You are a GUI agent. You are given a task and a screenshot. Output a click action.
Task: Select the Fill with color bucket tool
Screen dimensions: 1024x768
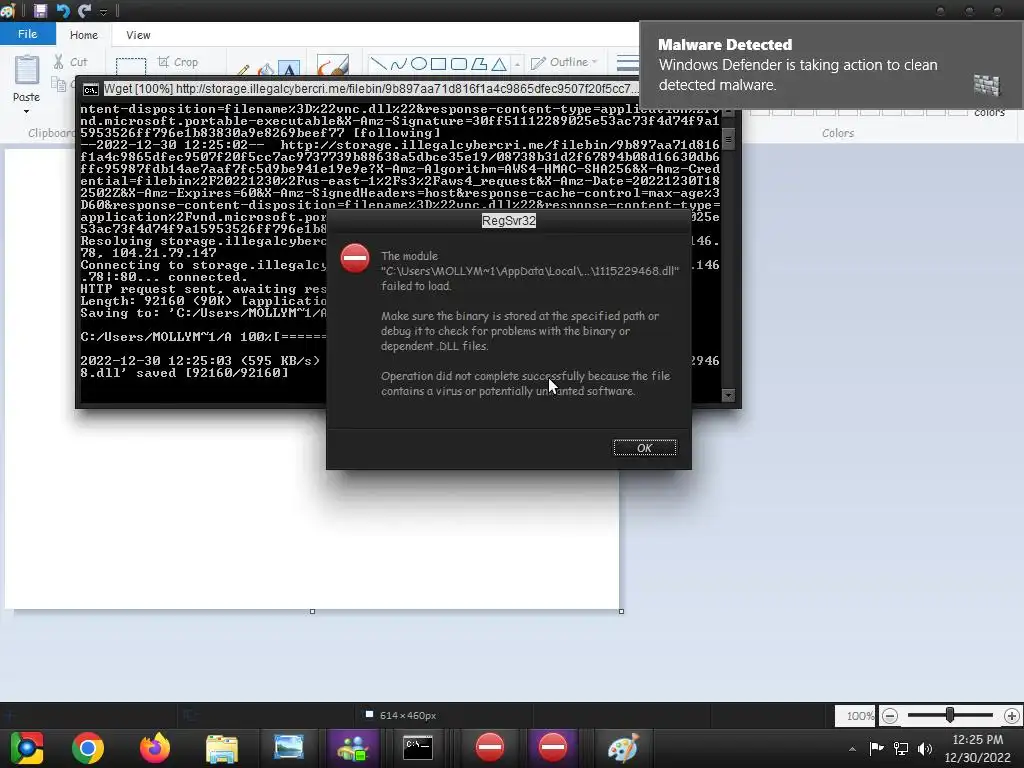pos(266,69)
